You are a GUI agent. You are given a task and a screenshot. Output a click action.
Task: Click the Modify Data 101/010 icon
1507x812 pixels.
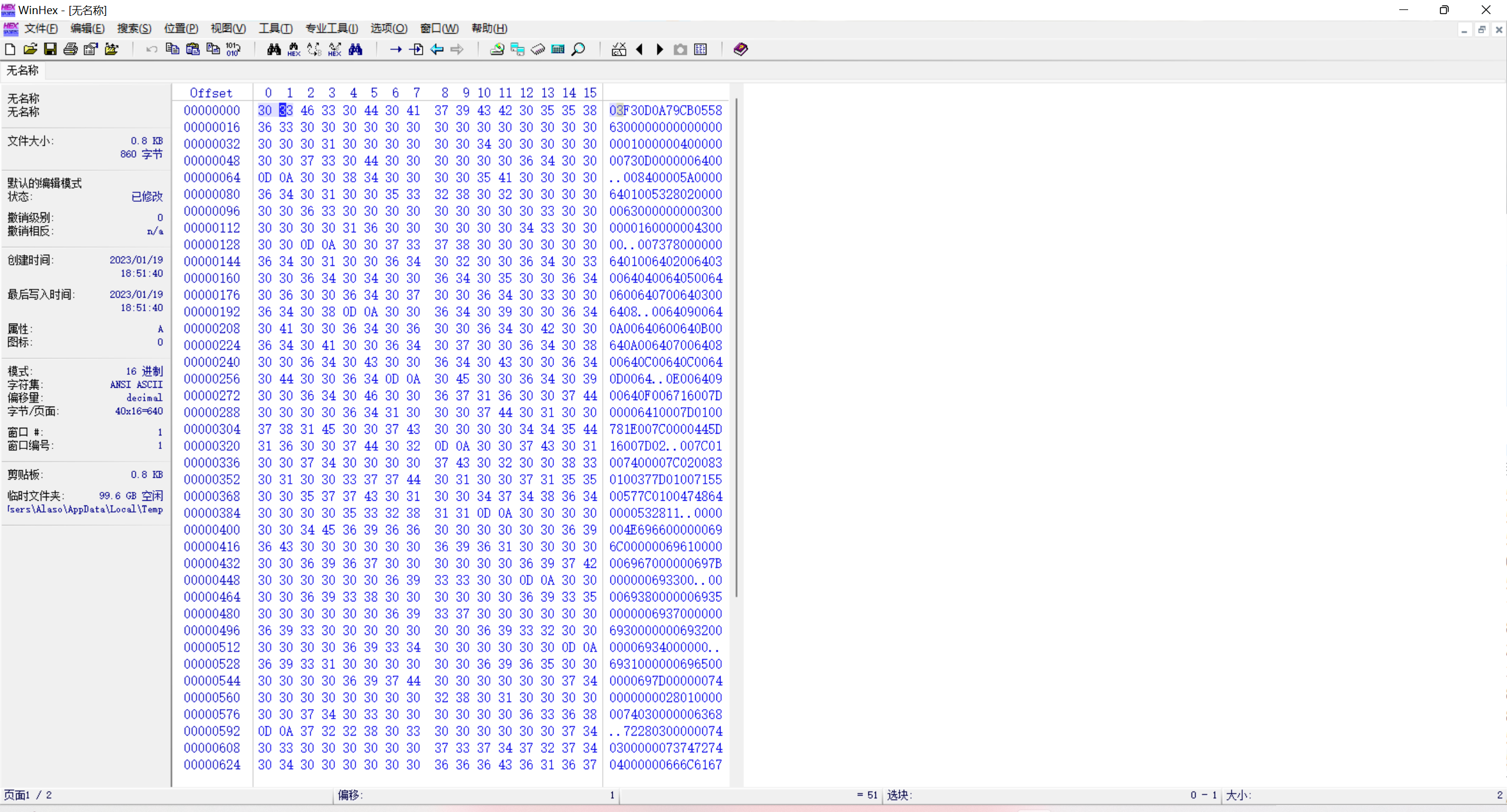tap(233, 49)
